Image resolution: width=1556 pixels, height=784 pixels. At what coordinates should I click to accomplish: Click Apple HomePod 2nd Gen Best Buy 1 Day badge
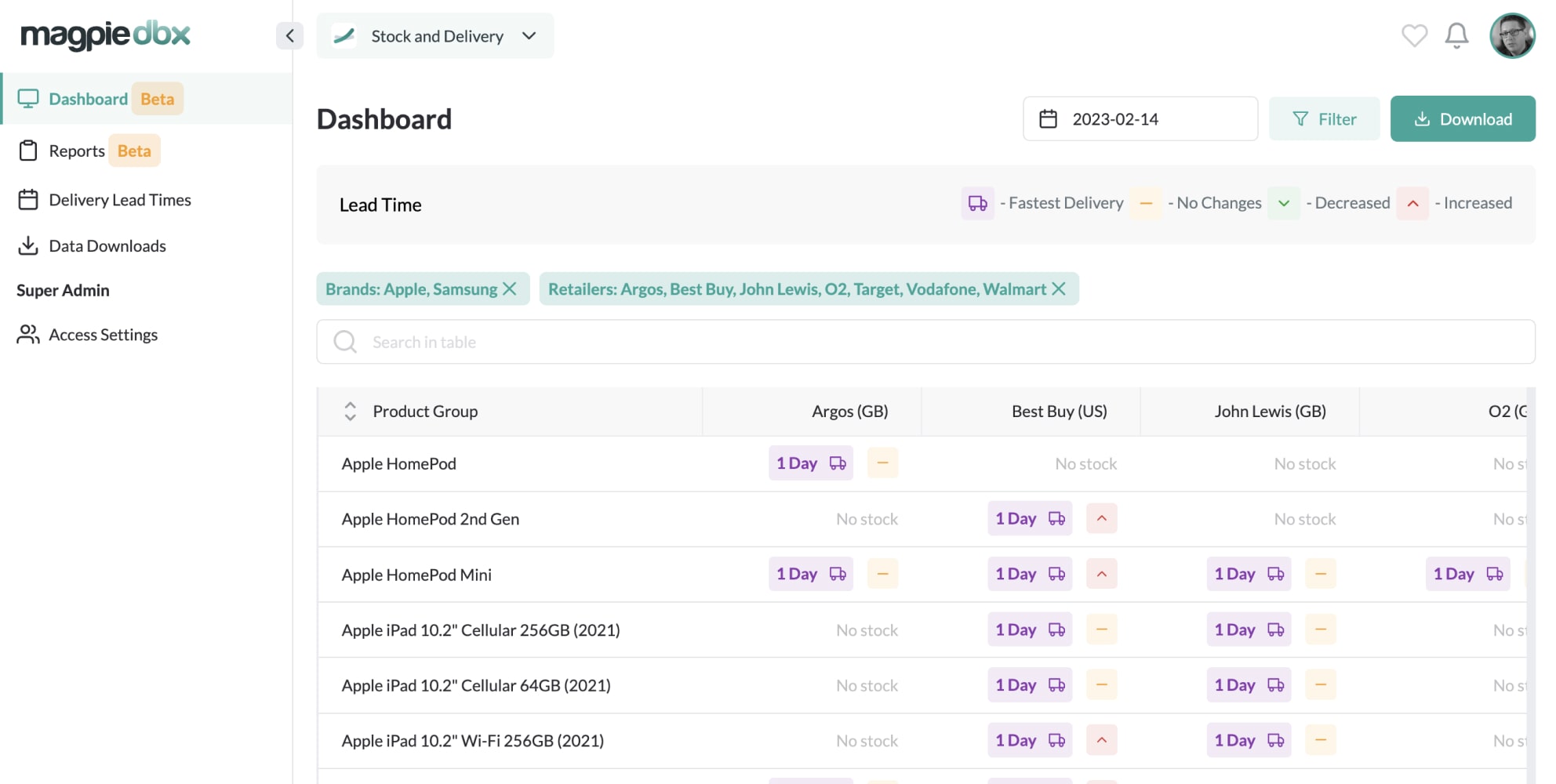(x=1029, y=518)
